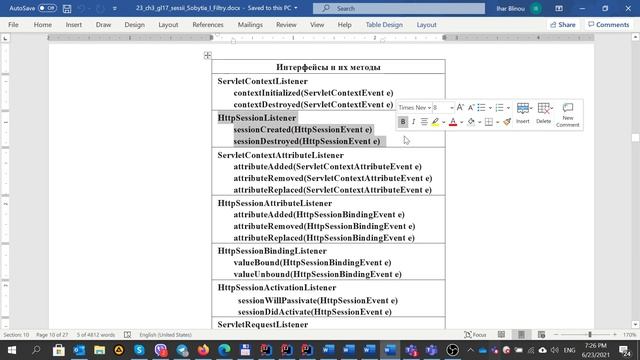Click the Page 10 of 27 indicator

point(52,335)
